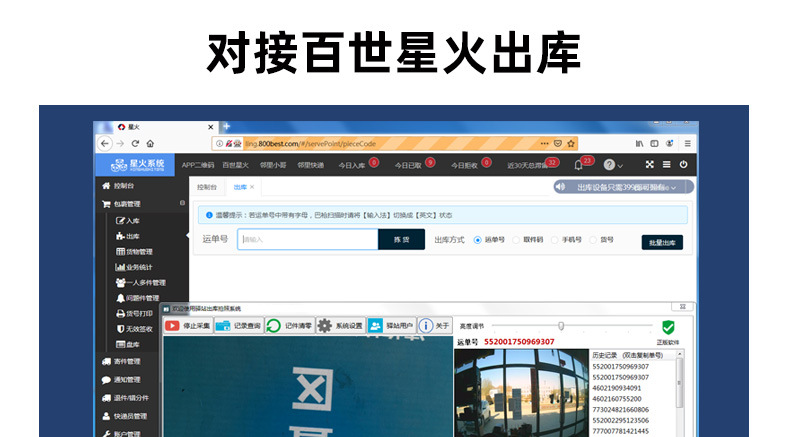Screen dimensions: 790x437
Task: Open 问题件管理 in the sidebar
Action: pos(138,298)
